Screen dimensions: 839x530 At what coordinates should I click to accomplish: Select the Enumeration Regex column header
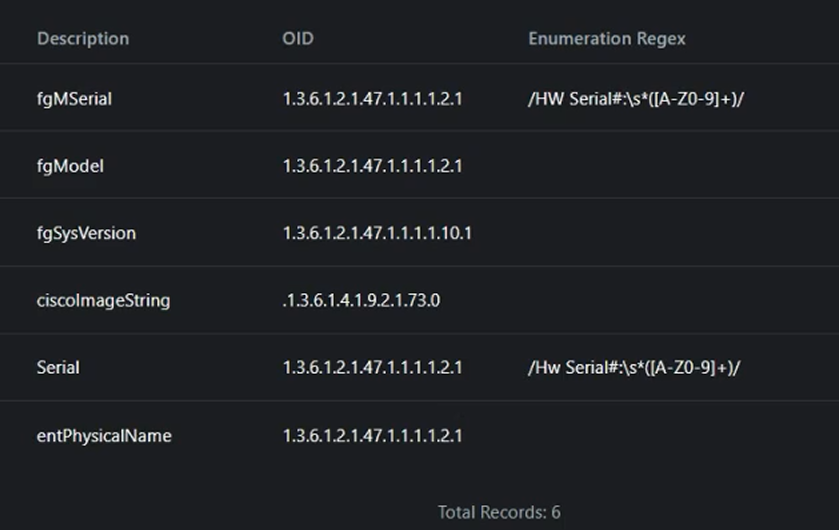pyautogui.click(x=606, y=39)
